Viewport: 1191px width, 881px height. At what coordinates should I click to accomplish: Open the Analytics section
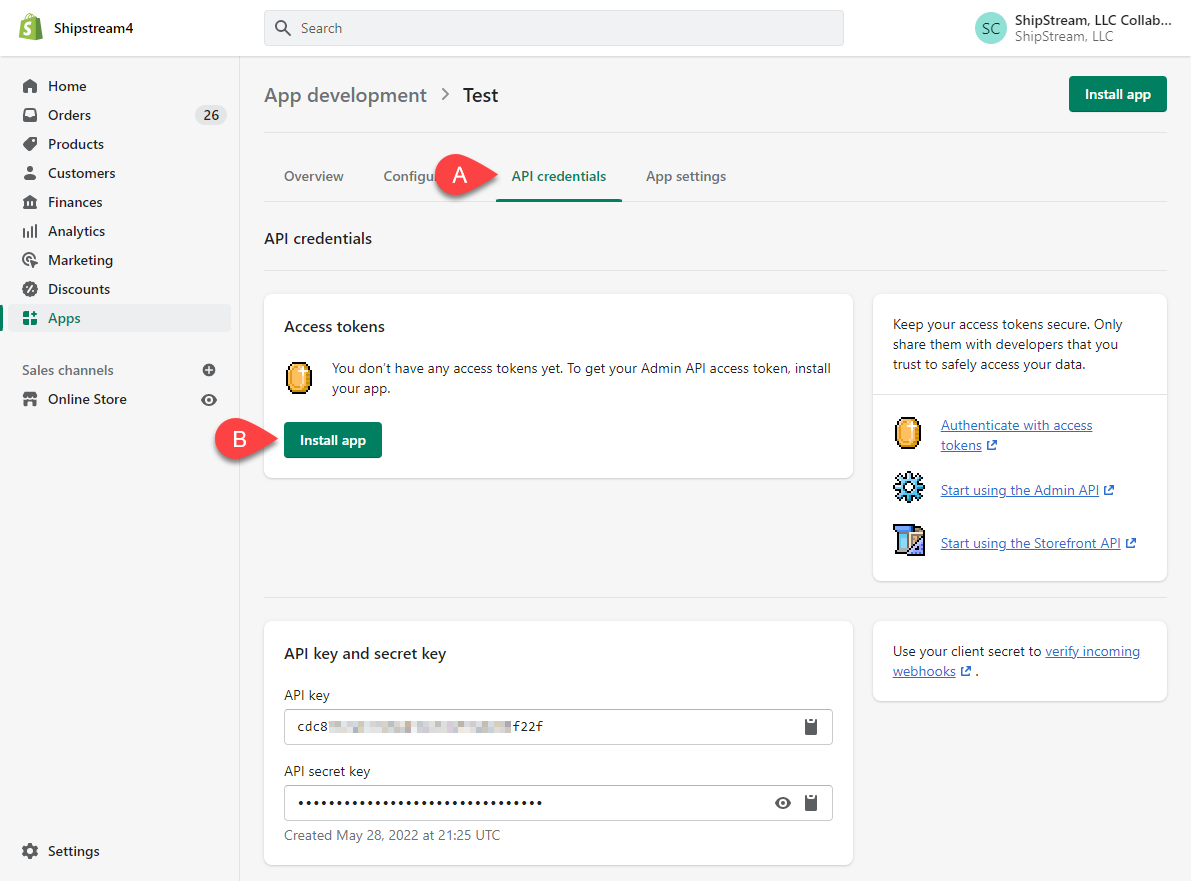[x=76, y=231]
